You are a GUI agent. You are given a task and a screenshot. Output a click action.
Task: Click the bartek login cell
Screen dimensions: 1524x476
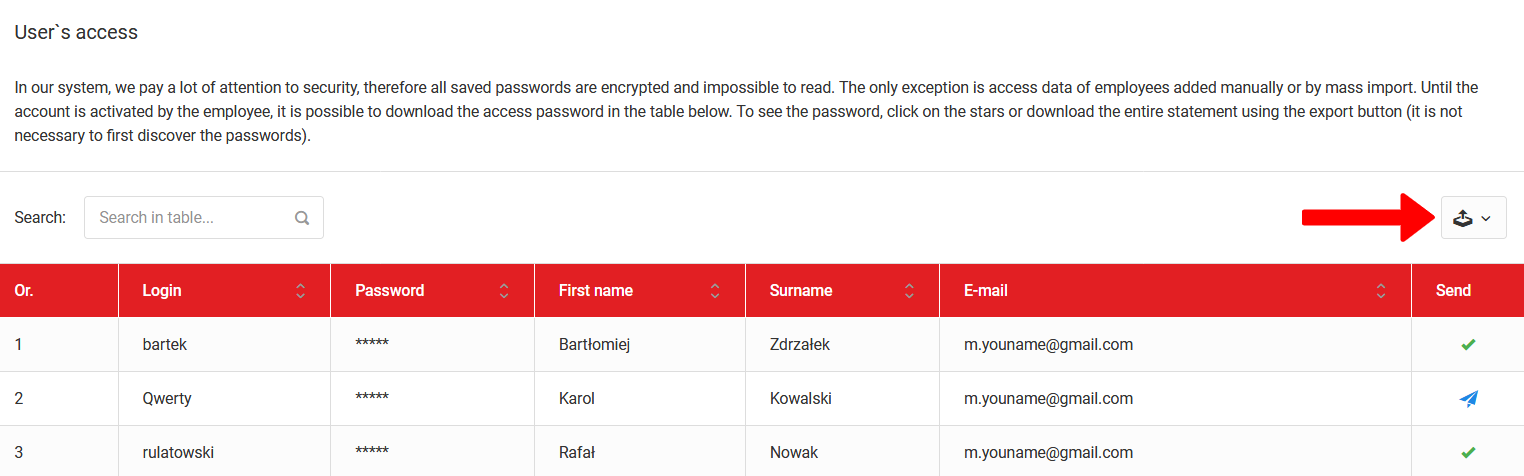click(165, 345)
